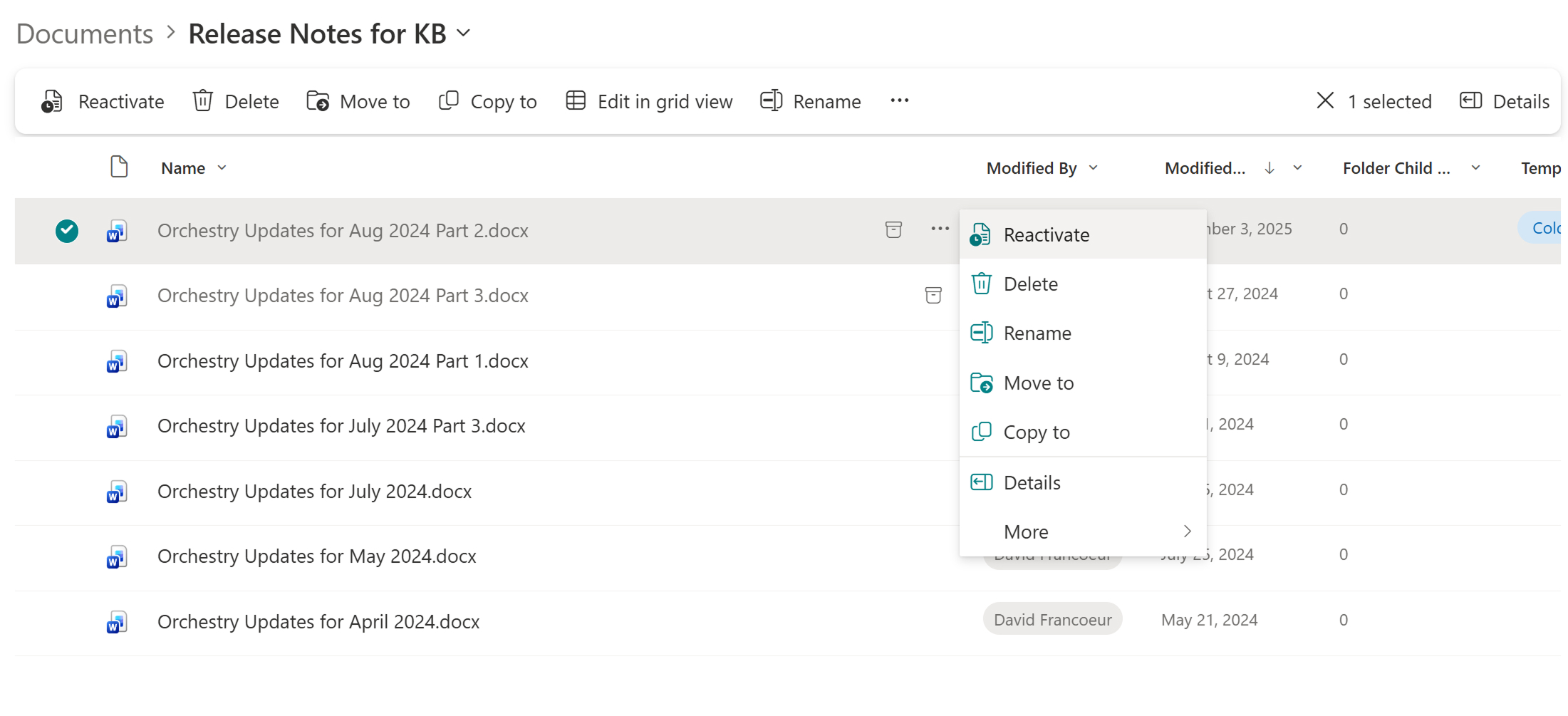
Task: Open the Details pane icon
Action: pyautogui.click(x=1469, y=100)
